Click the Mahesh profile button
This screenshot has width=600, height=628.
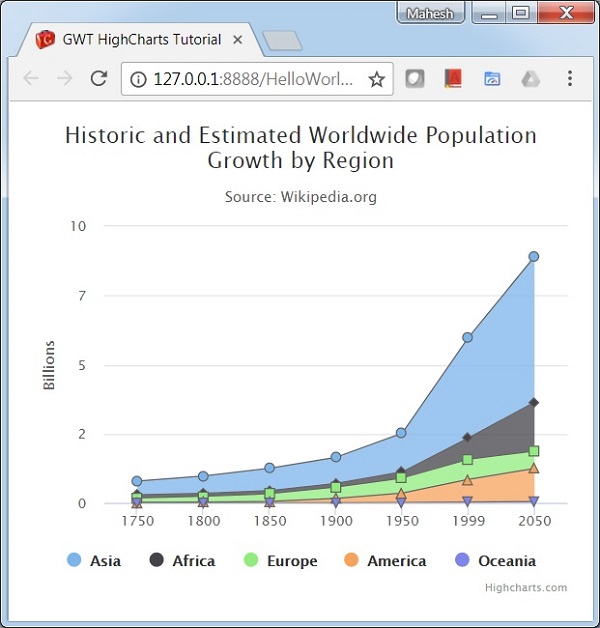click(x=430, y=14)
